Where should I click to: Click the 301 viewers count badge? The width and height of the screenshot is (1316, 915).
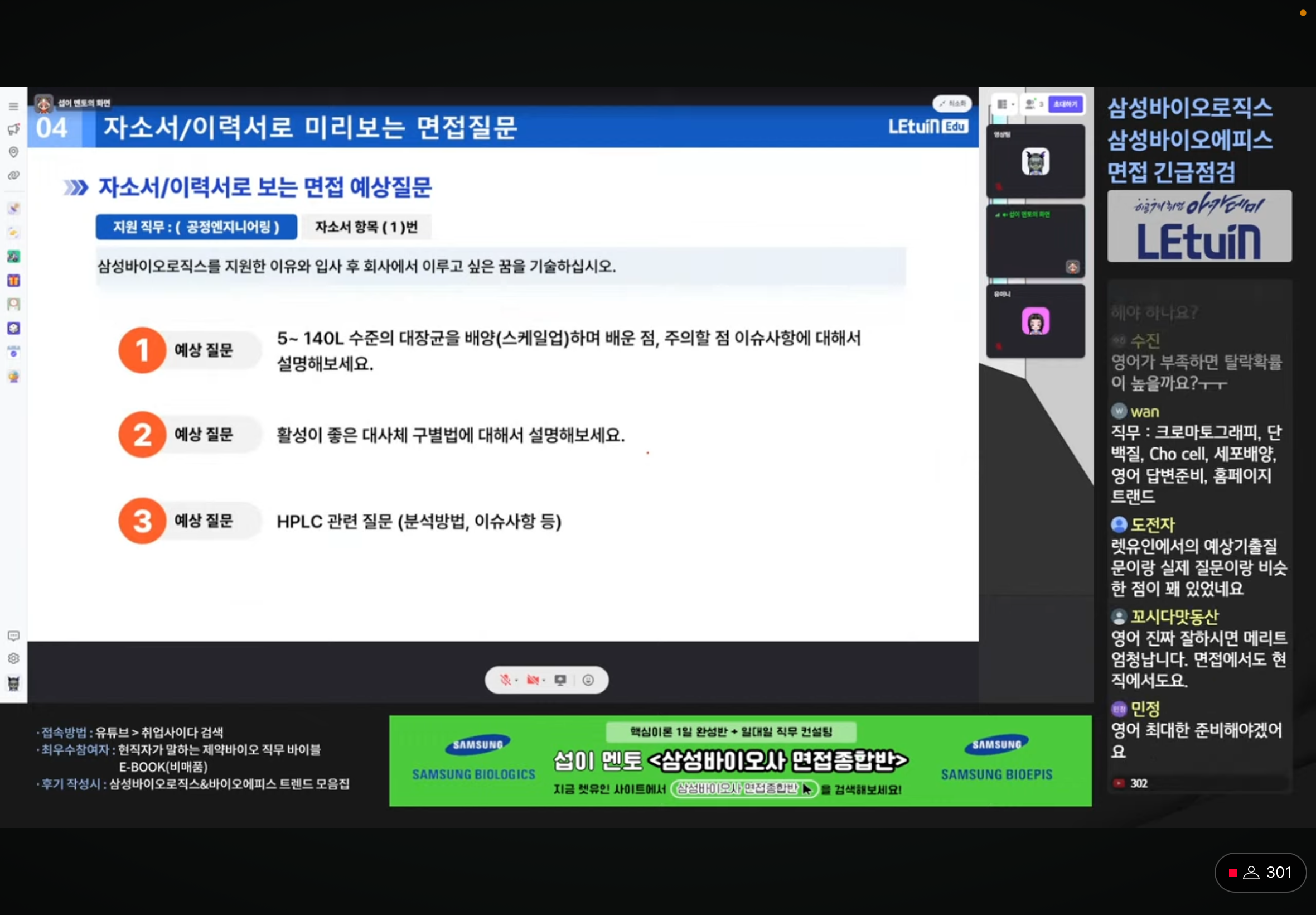click(x=1260, y=872)
